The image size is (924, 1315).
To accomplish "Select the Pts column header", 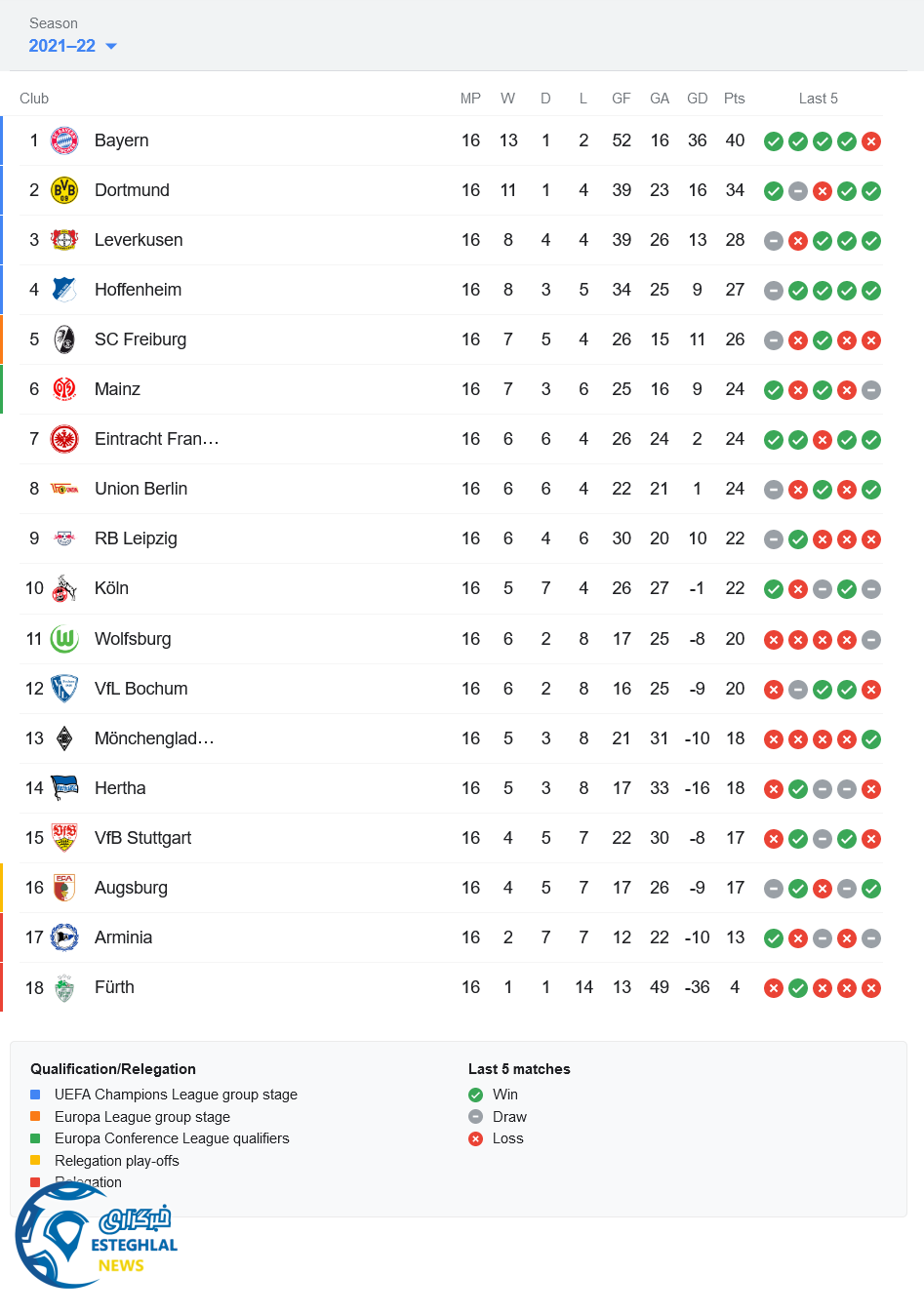I will pyautogui.click(x=735, y=99).
